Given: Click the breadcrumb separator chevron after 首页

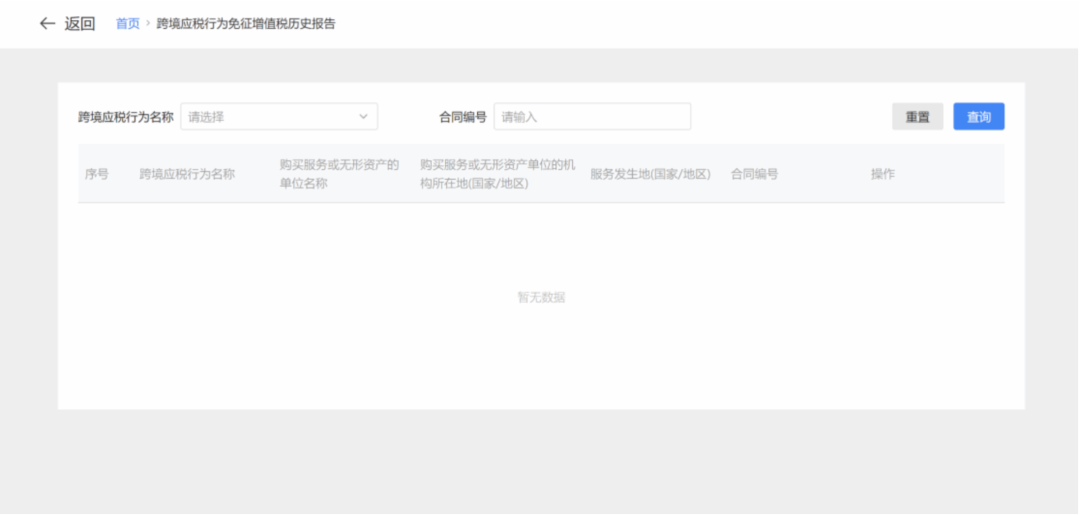Looking at the screenshot, I should (148, 24).
